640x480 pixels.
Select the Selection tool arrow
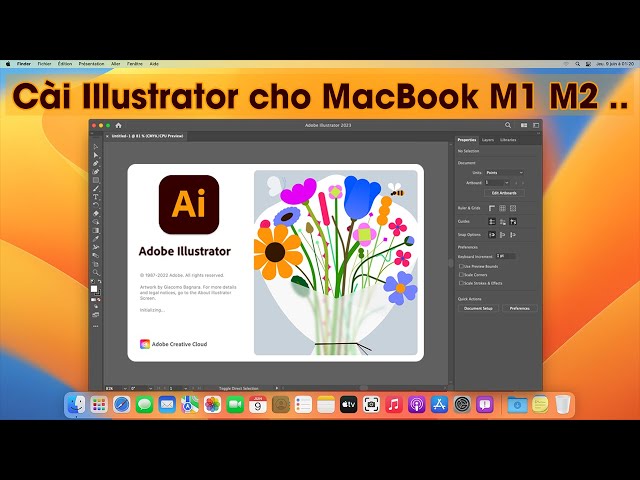96,147
